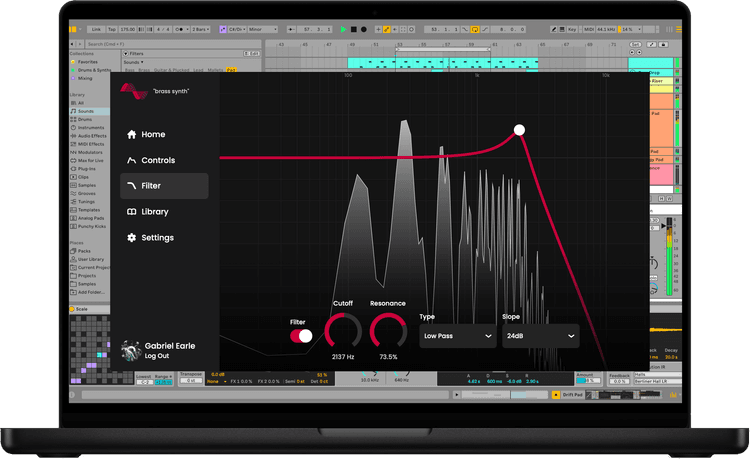Click the red waveform plugin logo
Image resolution: width=750 pixels, height=459 pixels.
[134, 92]
